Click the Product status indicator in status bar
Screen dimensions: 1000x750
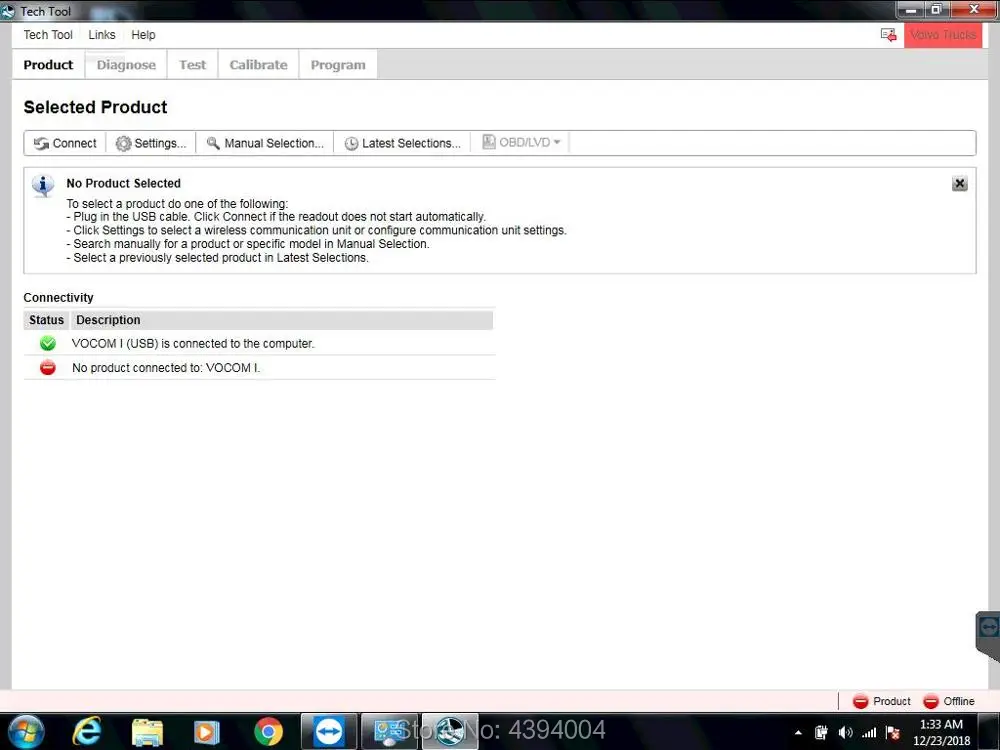(881, 701)
